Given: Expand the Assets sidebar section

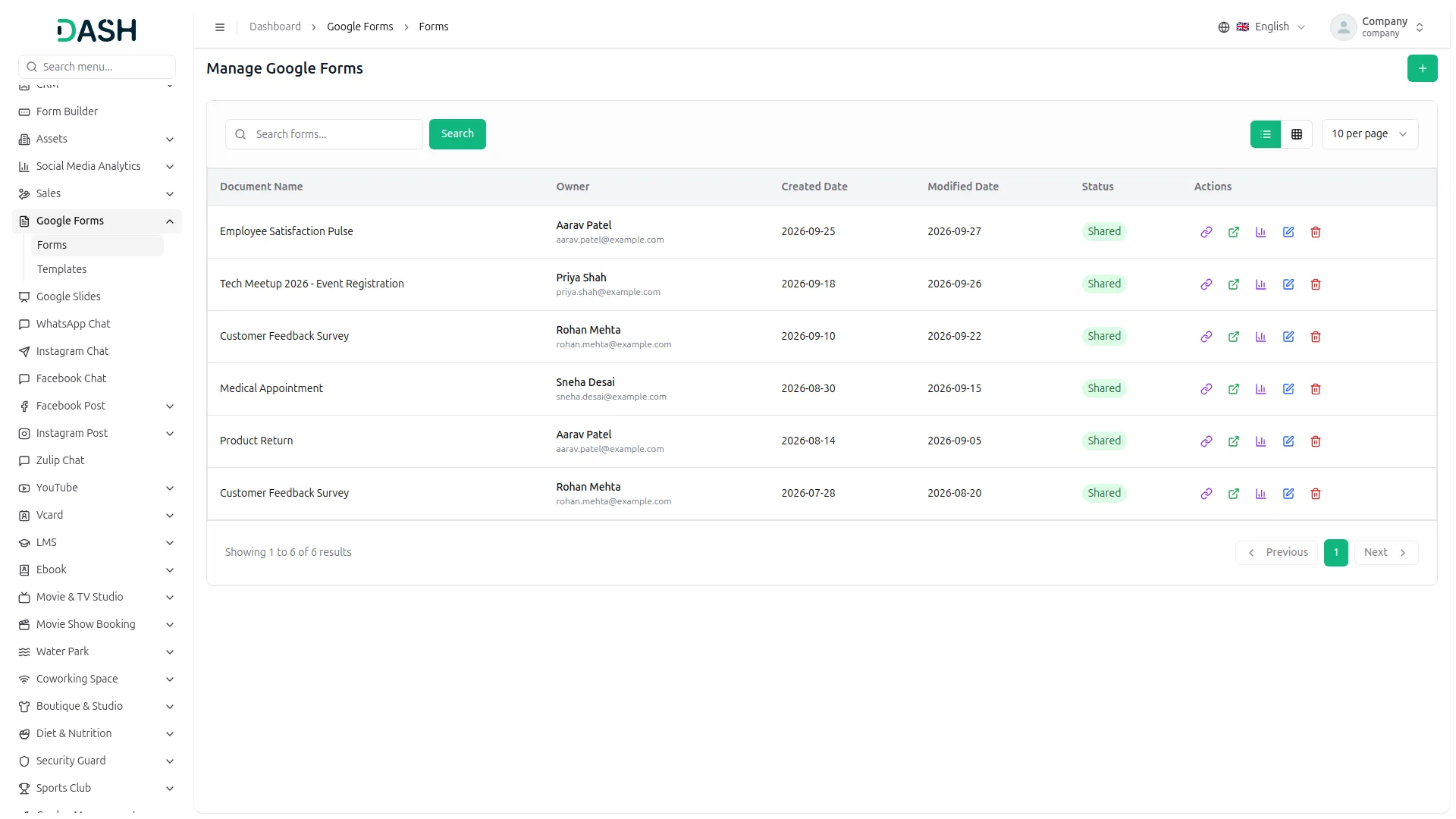Looking at the screenshot, I should click(x=97, y=140).
